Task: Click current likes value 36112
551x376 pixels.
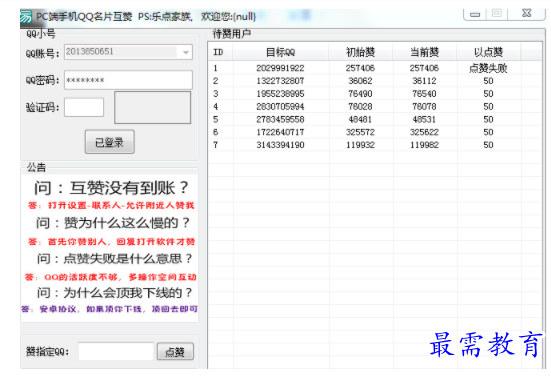Action: 424,81
